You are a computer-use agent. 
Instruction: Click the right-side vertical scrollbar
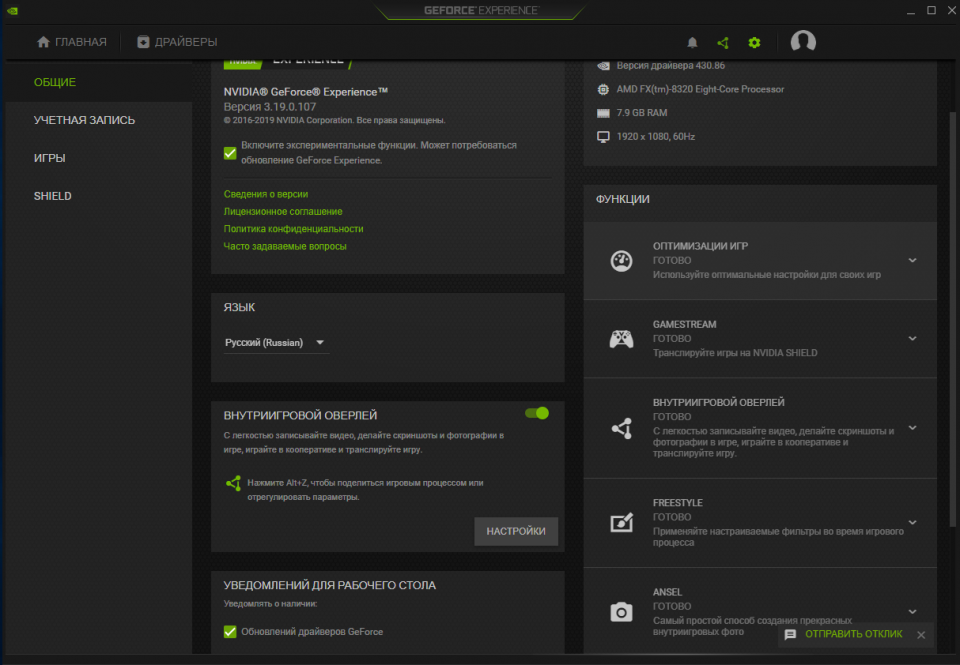(x=953, y=318)
